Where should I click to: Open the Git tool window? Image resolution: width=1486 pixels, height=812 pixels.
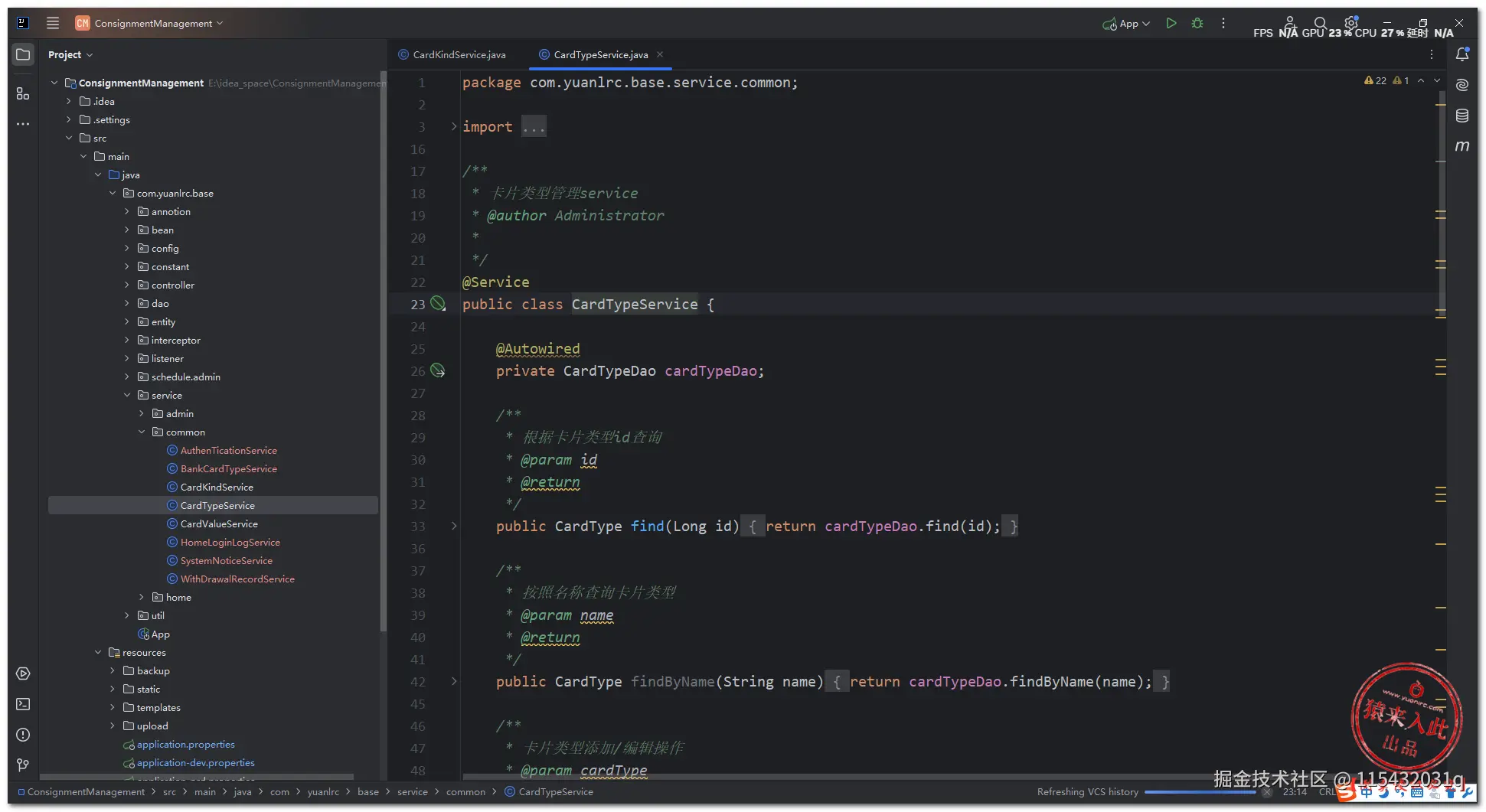click(x=23, y=765)
